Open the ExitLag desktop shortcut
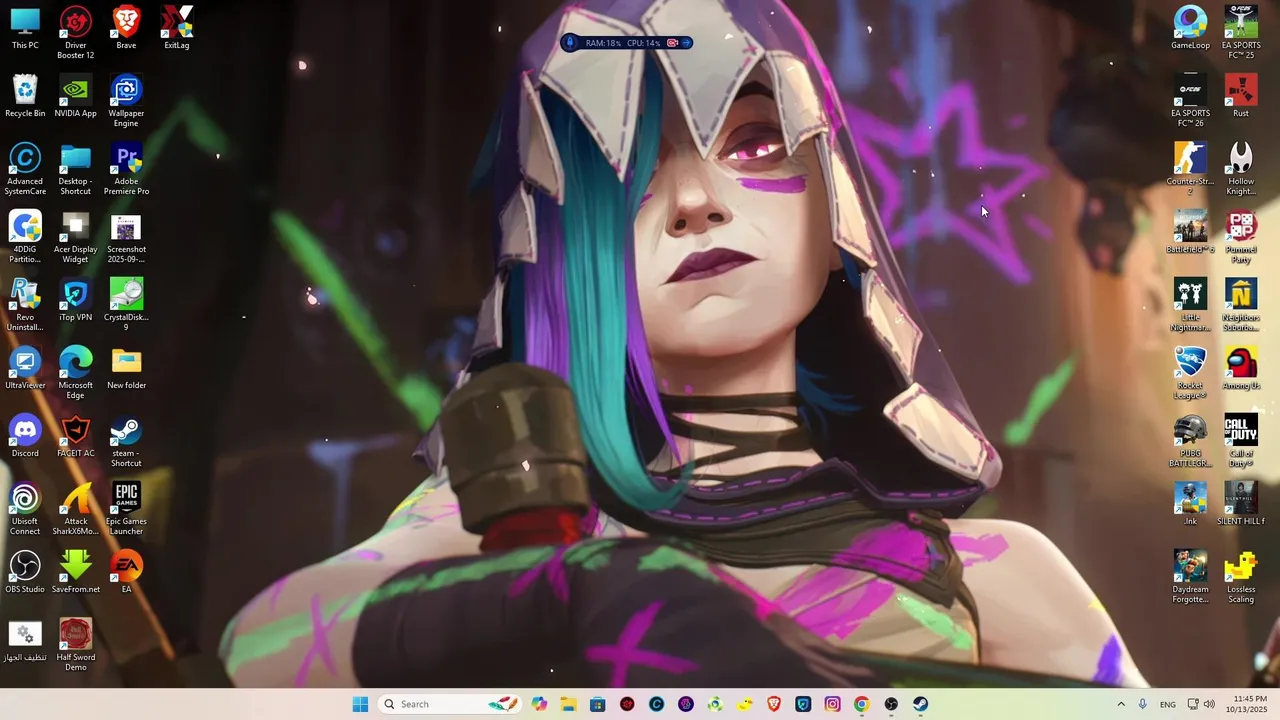 [177, 28]
